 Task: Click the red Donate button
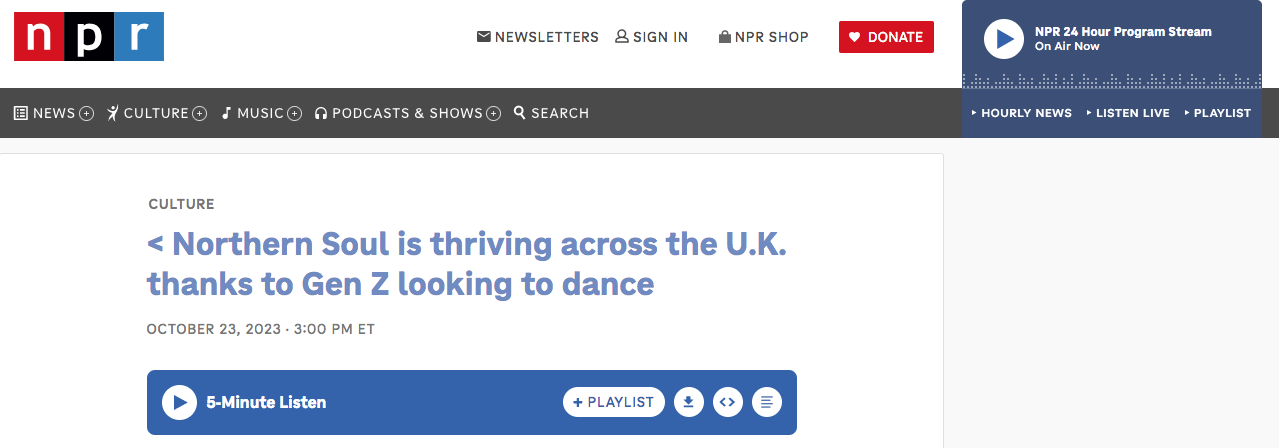pyautogui.click(x=886, y=37)
